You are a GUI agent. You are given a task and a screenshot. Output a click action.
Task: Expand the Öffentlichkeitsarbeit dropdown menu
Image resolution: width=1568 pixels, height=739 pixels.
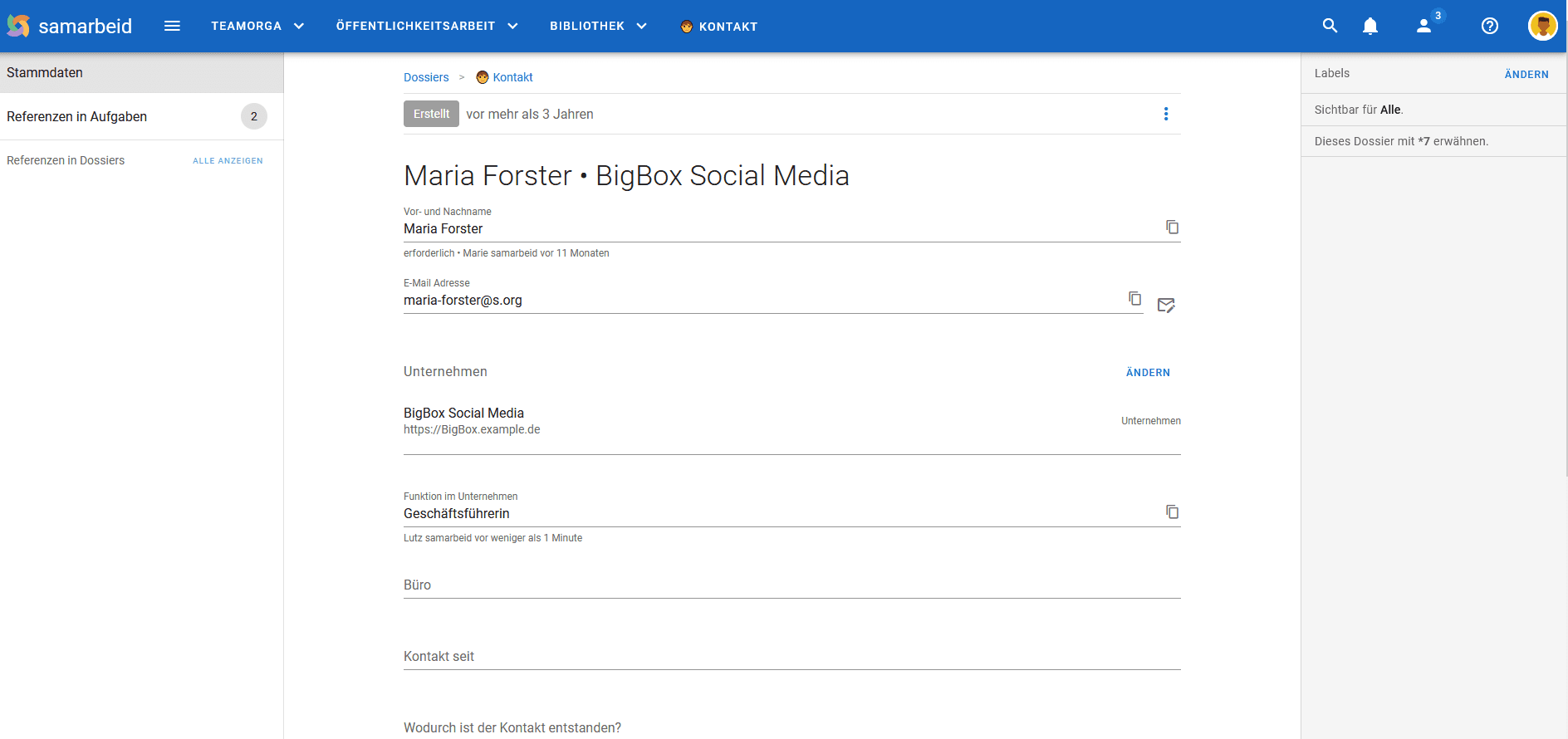(427, 26)
